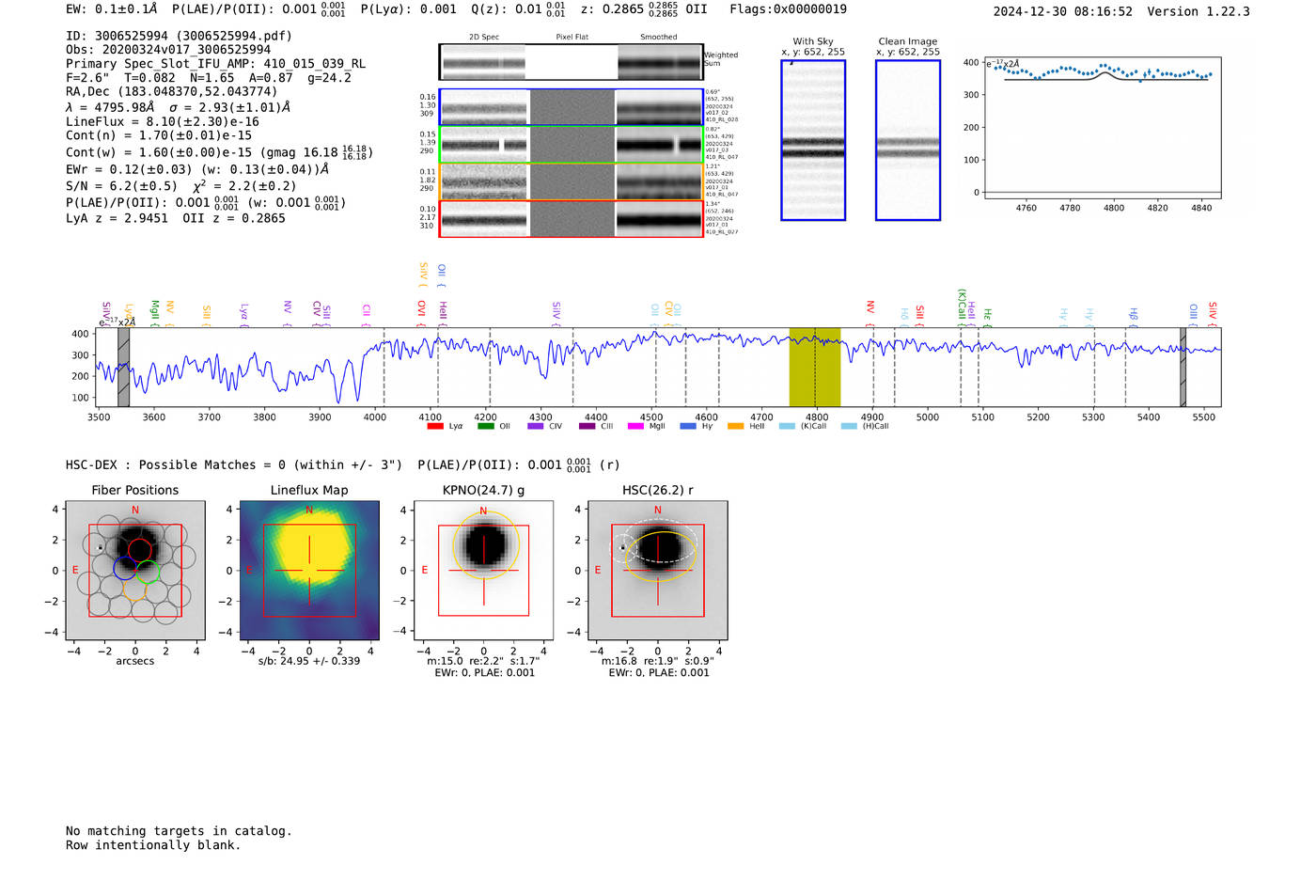Click the F=2.6" T=0.082 line
Screen dimensions: 1316x896
(x=209, y=78)
